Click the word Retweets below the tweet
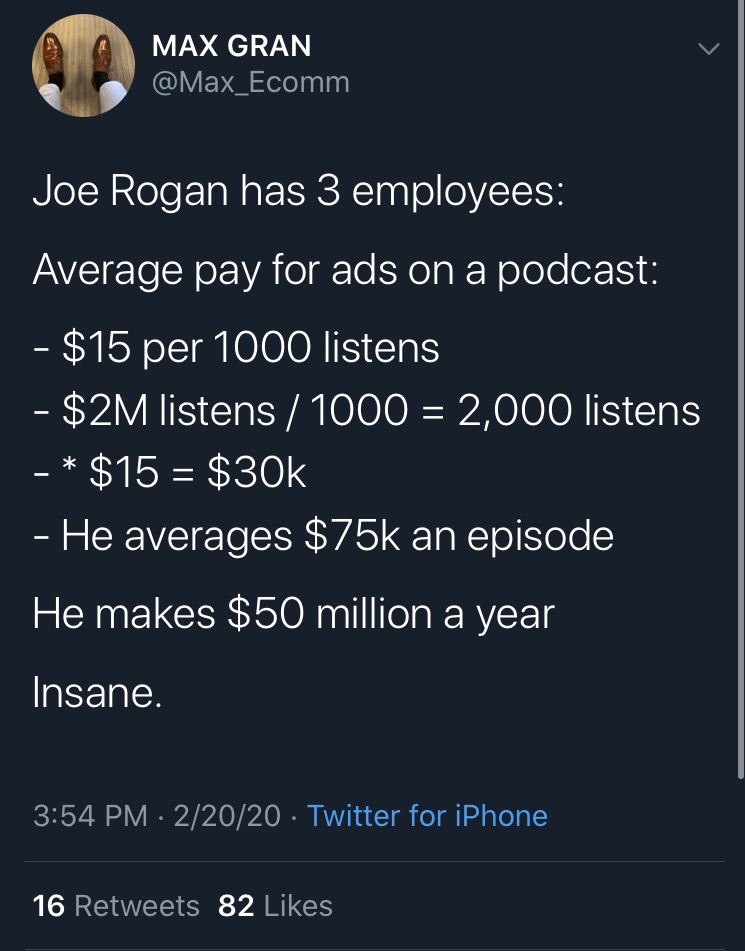The width and height of the screenshot is (745, 951). (137, 906)
